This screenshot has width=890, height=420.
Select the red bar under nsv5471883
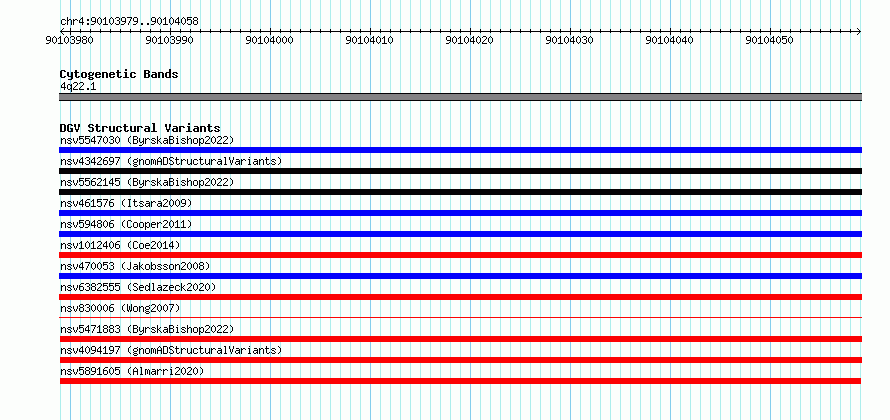[460, 339]
